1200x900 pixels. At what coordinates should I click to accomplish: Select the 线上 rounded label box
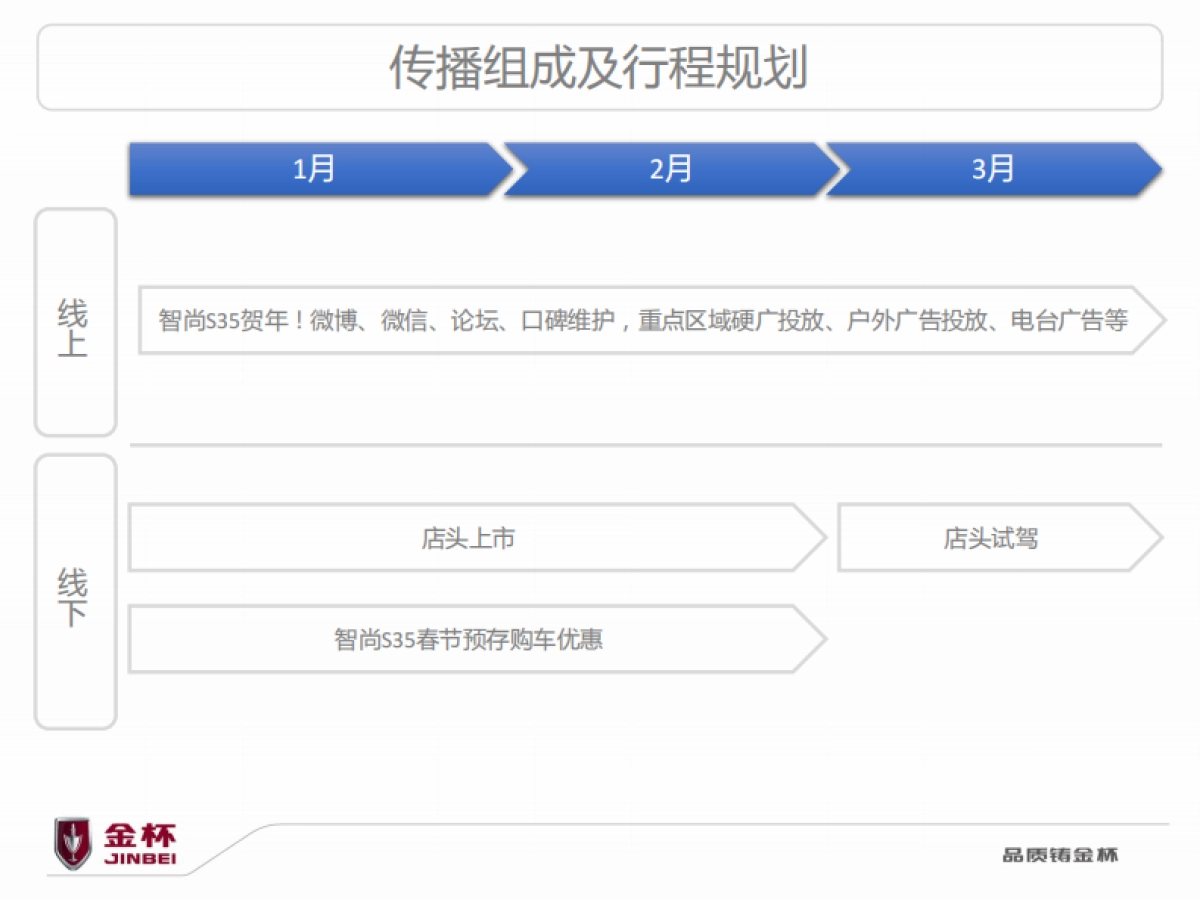point(75,321)
